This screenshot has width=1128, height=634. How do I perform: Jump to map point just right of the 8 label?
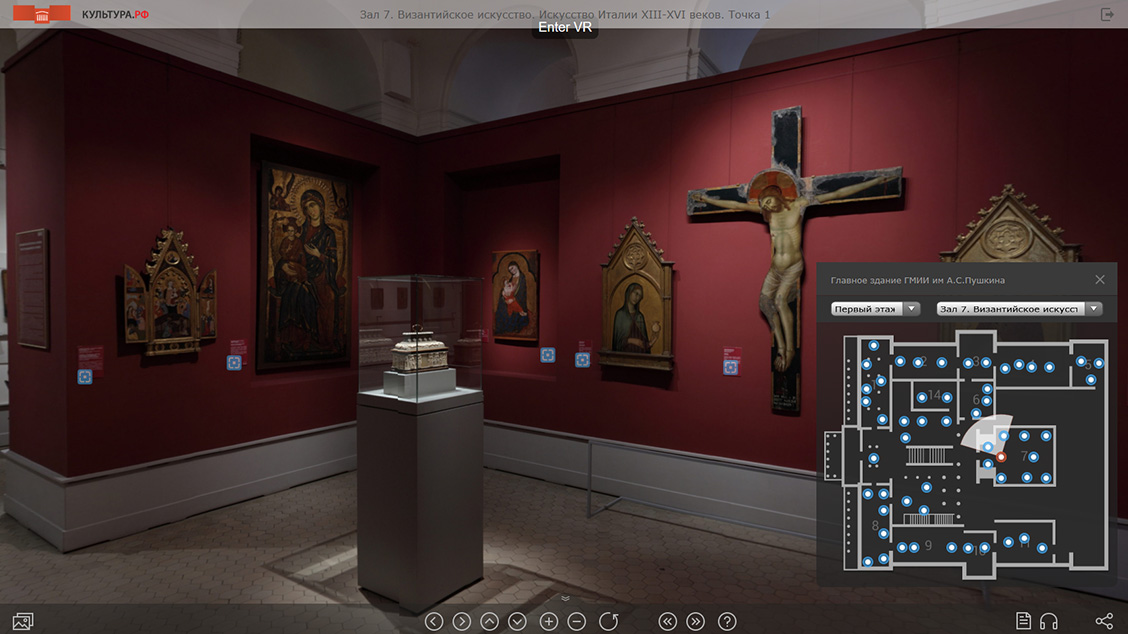tap(883, 533)
